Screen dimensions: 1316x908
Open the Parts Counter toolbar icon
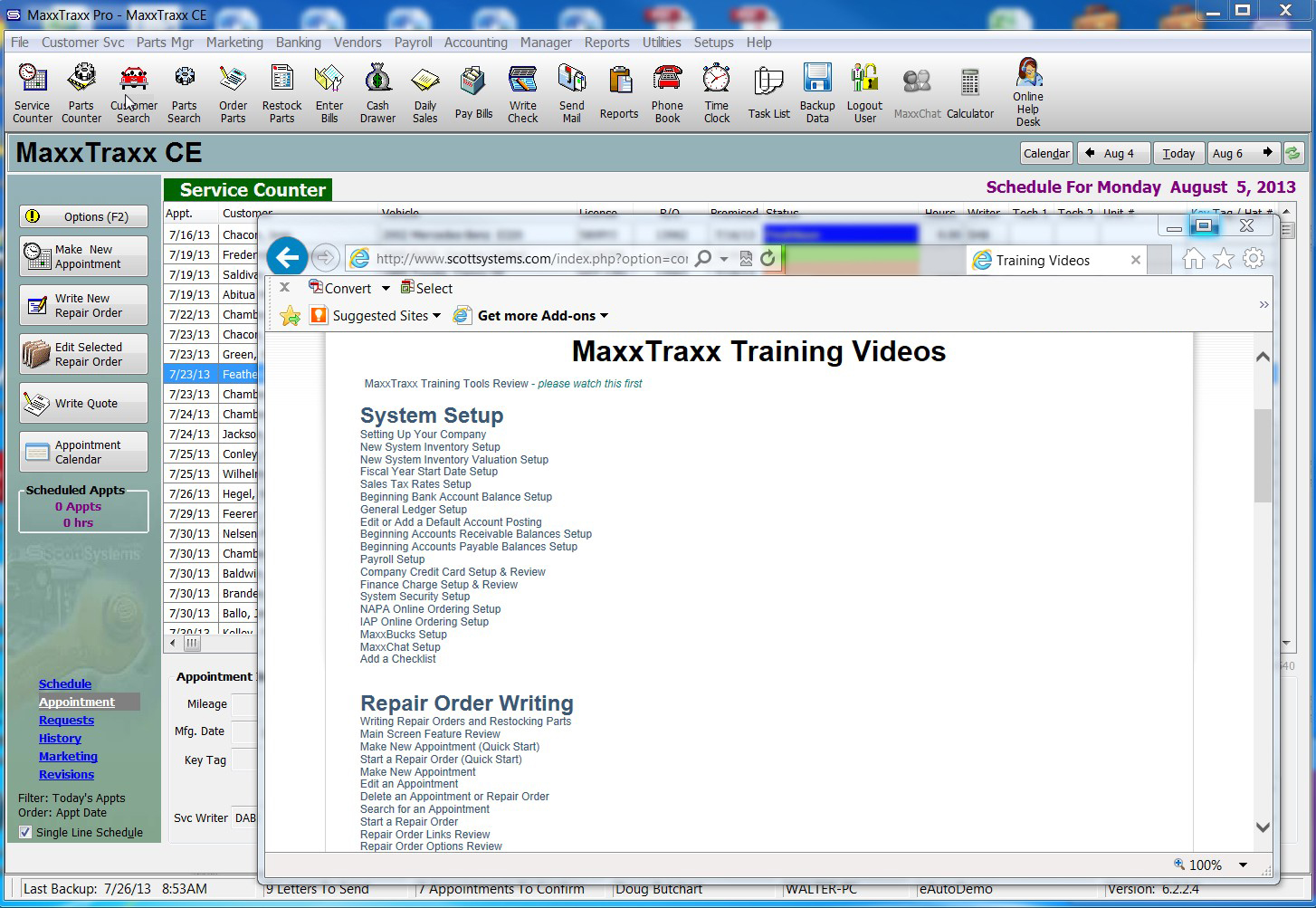(81, 92)
